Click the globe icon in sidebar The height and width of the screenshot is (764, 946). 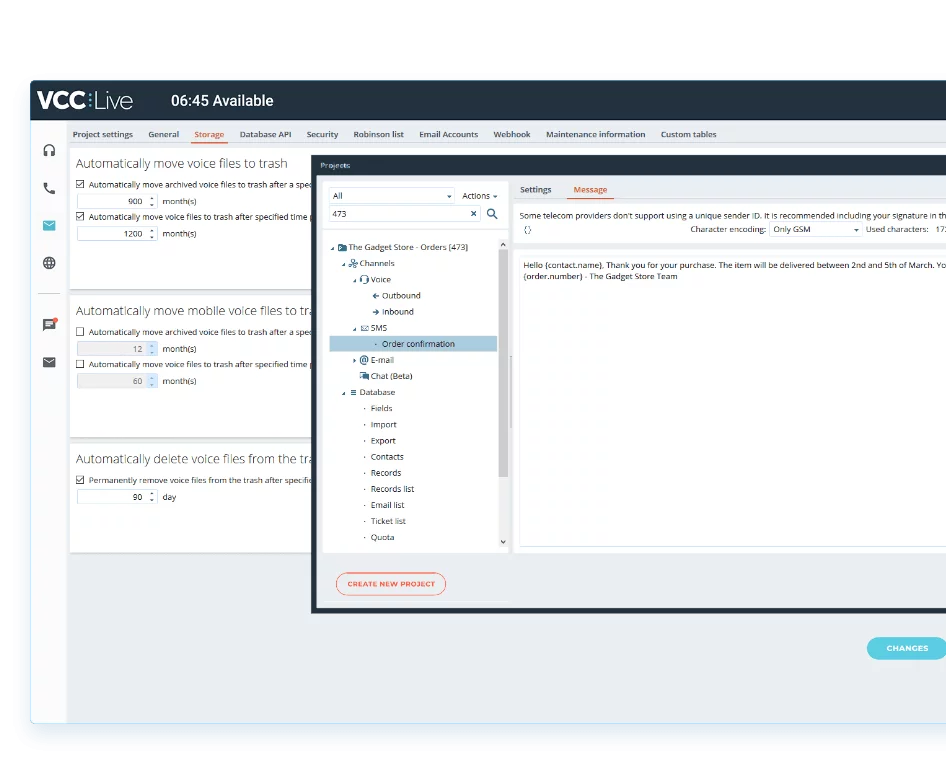coord(49,263)
